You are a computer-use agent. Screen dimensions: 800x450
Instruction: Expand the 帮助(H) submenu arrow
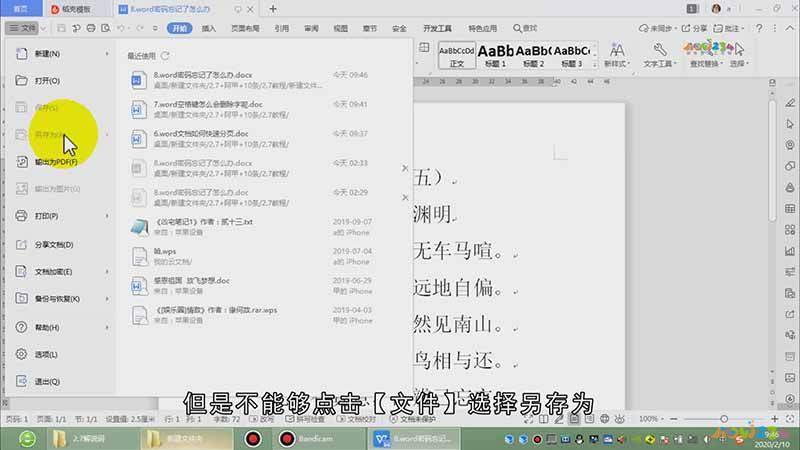point(107,327)
